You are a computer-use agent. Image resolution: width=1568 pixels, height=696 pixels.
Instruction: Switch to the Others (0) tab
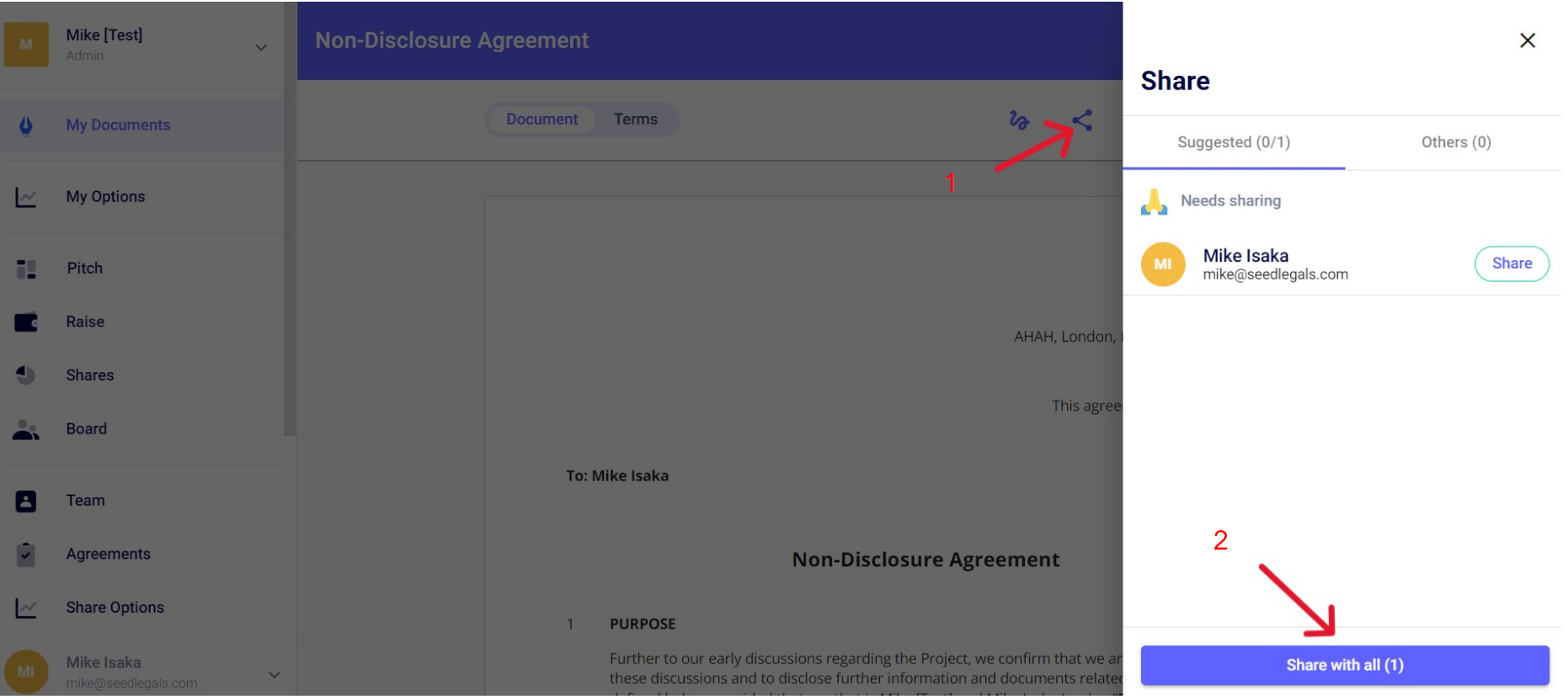[x=1455, y=142]
